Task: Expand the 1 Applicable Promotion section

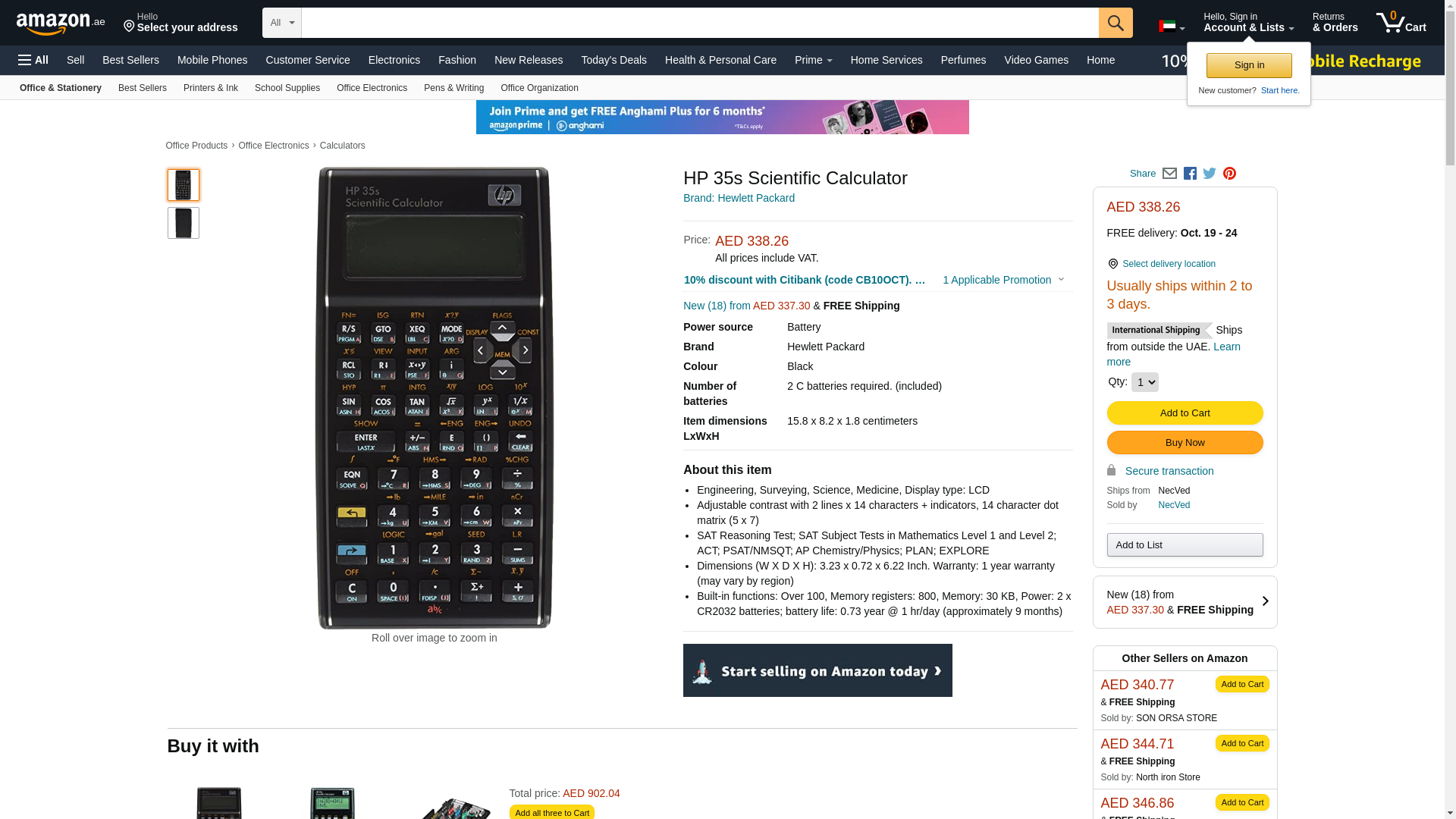Action: click(1003, 280)
